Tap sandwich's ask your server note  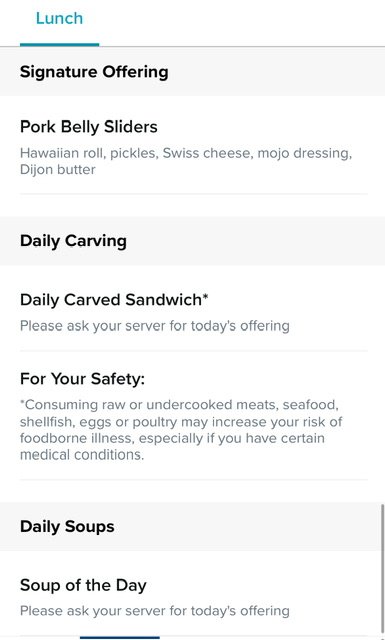(155, 326)
